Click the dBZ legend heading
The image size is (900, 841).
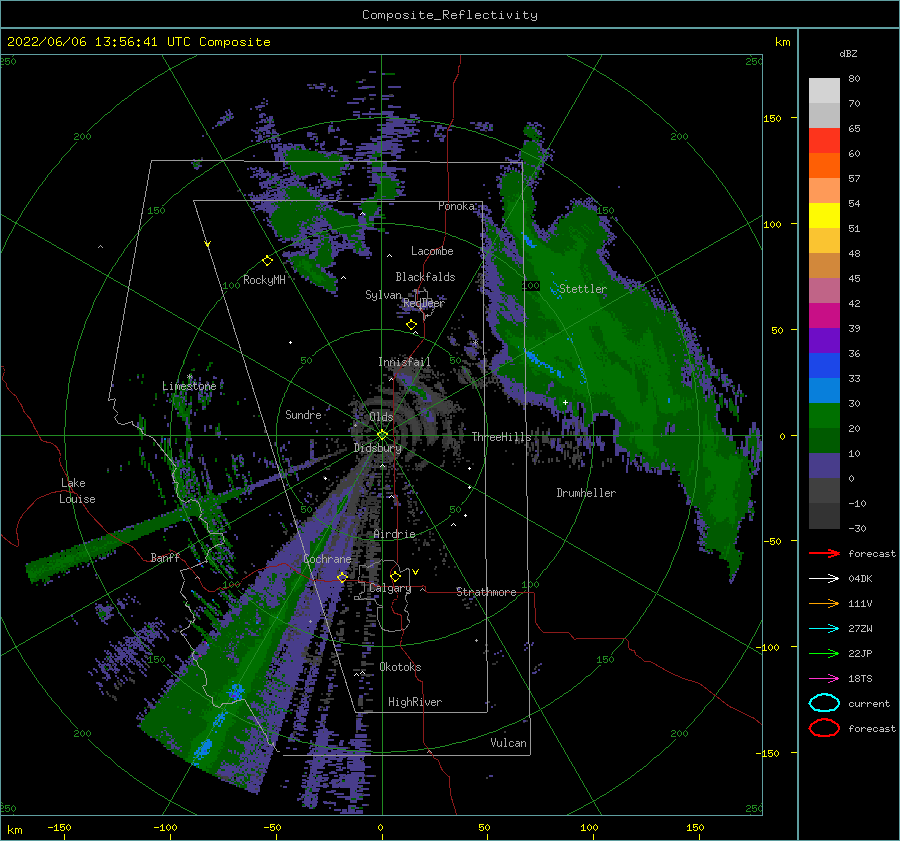click(x=848, y=54)
